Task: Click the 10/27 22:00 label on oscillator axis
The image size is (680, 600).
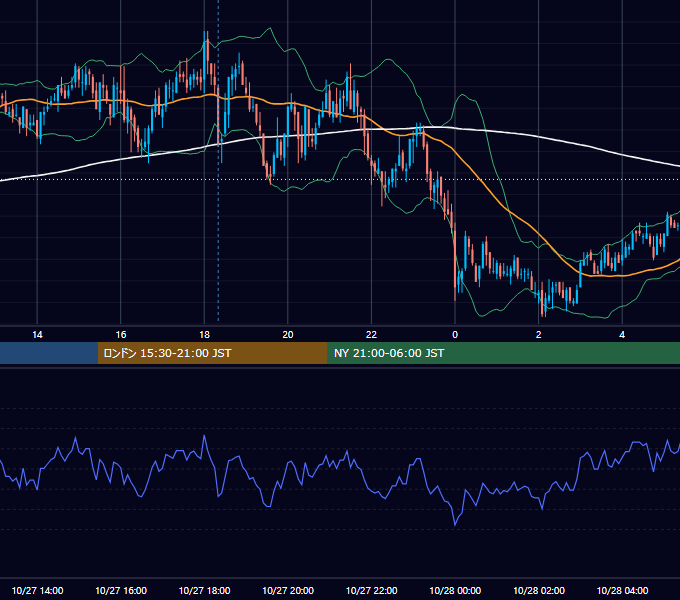Action: pyautogui.click(x=371, y=590)
